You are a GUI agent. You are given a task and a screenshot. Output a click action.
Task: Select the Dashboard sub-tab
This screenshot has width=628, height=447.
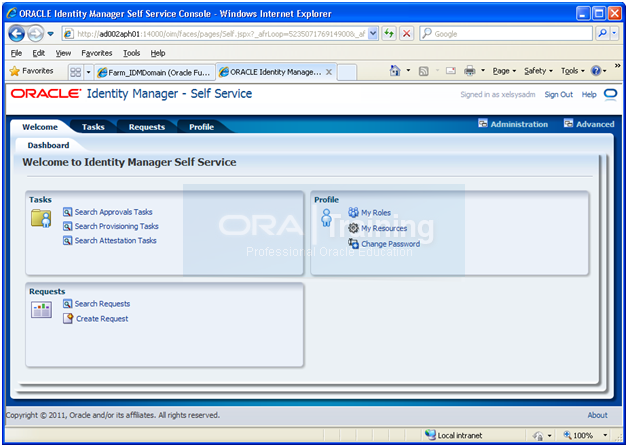(x=48, y=145)
